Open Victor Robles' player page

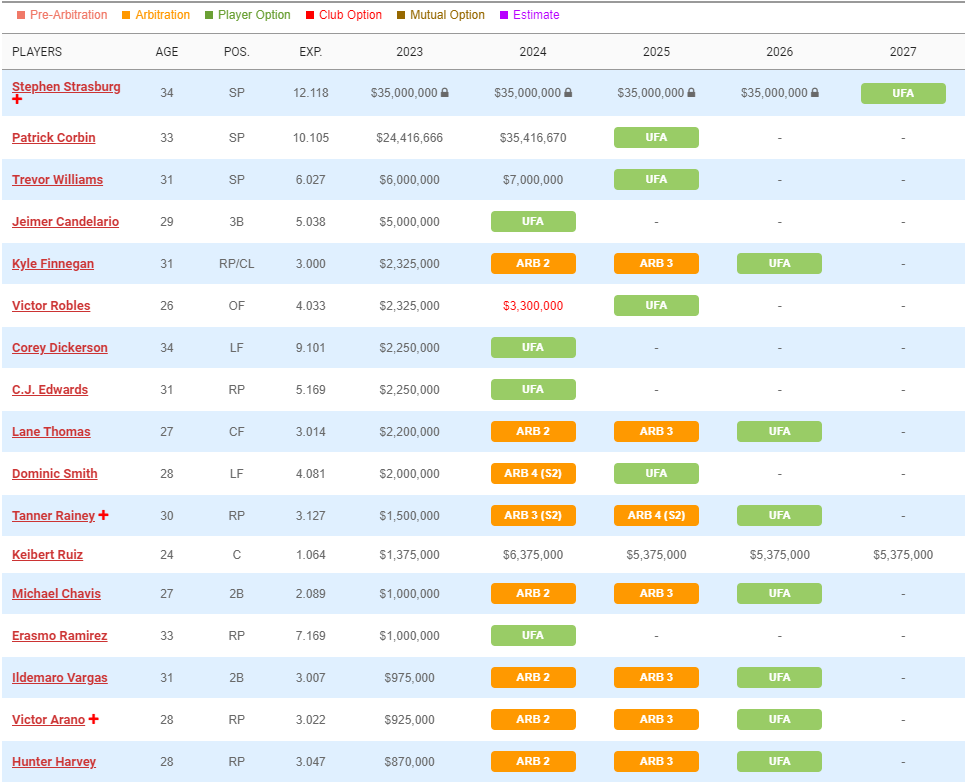51,306
